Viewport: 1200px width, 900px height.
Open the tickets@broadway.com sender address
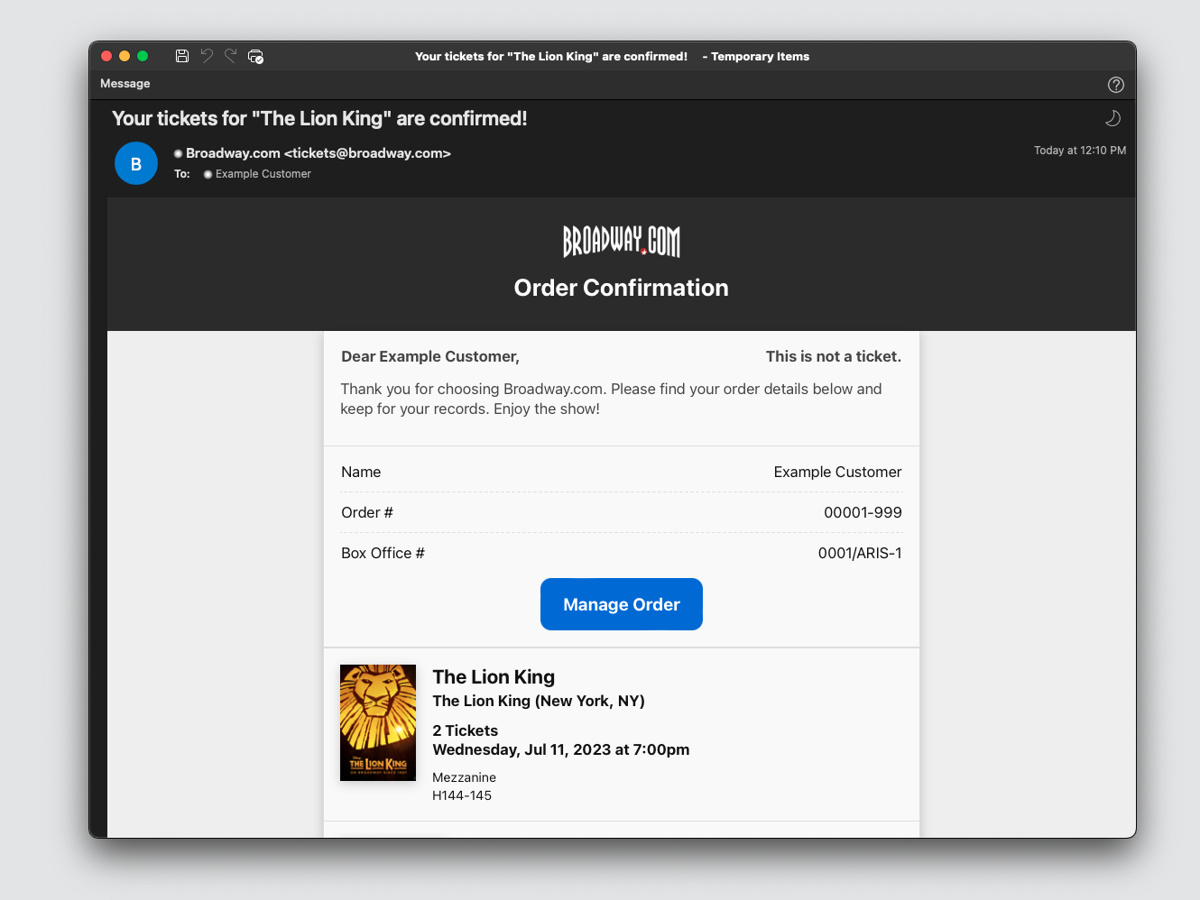click(320, 153)
